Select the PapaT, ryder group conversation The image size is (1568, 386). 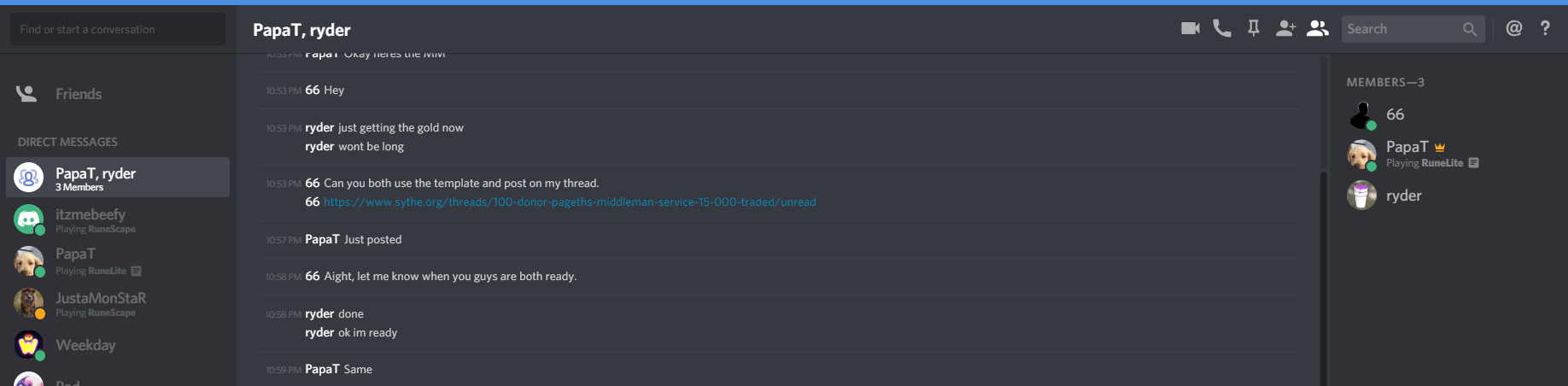(118, 178)
